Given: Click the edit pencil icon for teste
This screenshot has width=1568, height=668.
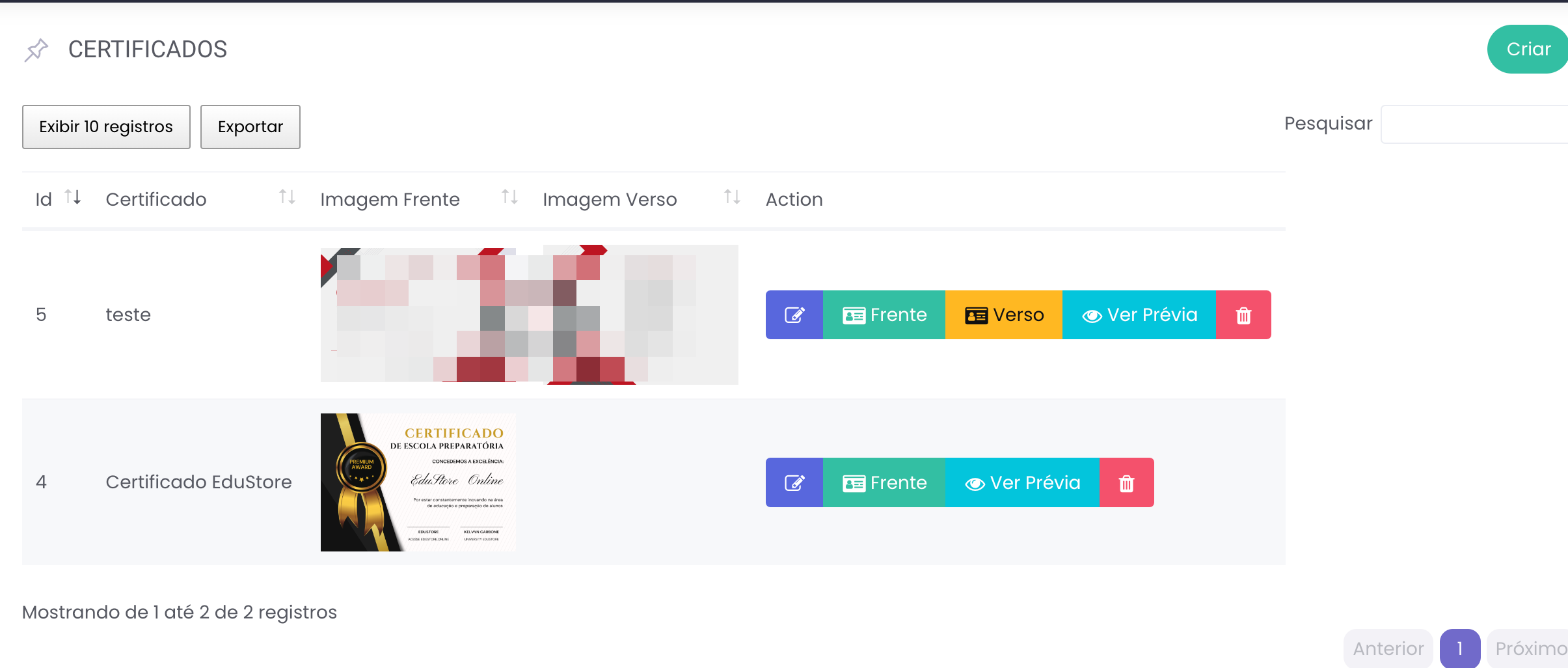Looking at the screenshot, I should (x=794, y=315).
